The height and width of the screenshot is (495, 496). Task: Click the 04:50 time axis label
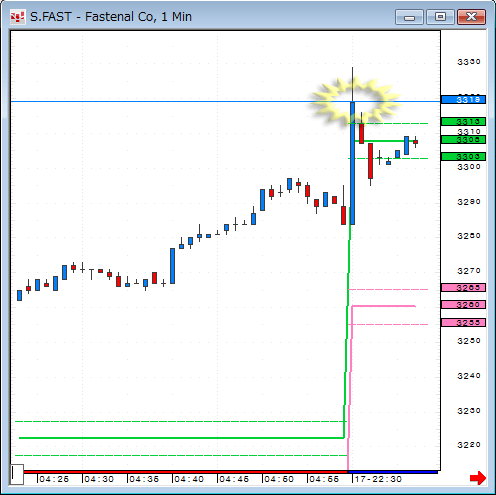279,479
